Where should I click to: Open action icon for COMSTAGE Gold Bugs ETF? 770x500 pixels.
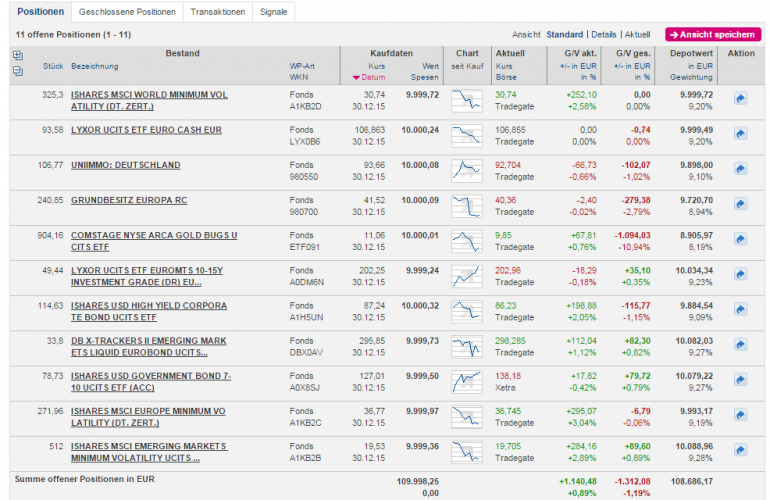(x=741, y=238)
